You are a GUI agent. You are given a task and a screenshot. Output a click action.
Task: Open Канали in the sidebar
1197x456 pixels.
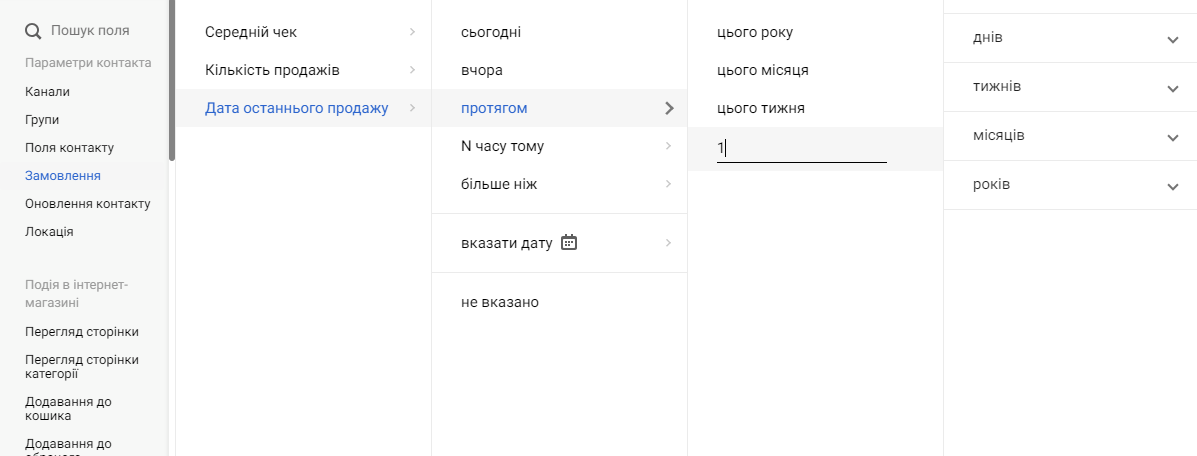tap(48, 91)
